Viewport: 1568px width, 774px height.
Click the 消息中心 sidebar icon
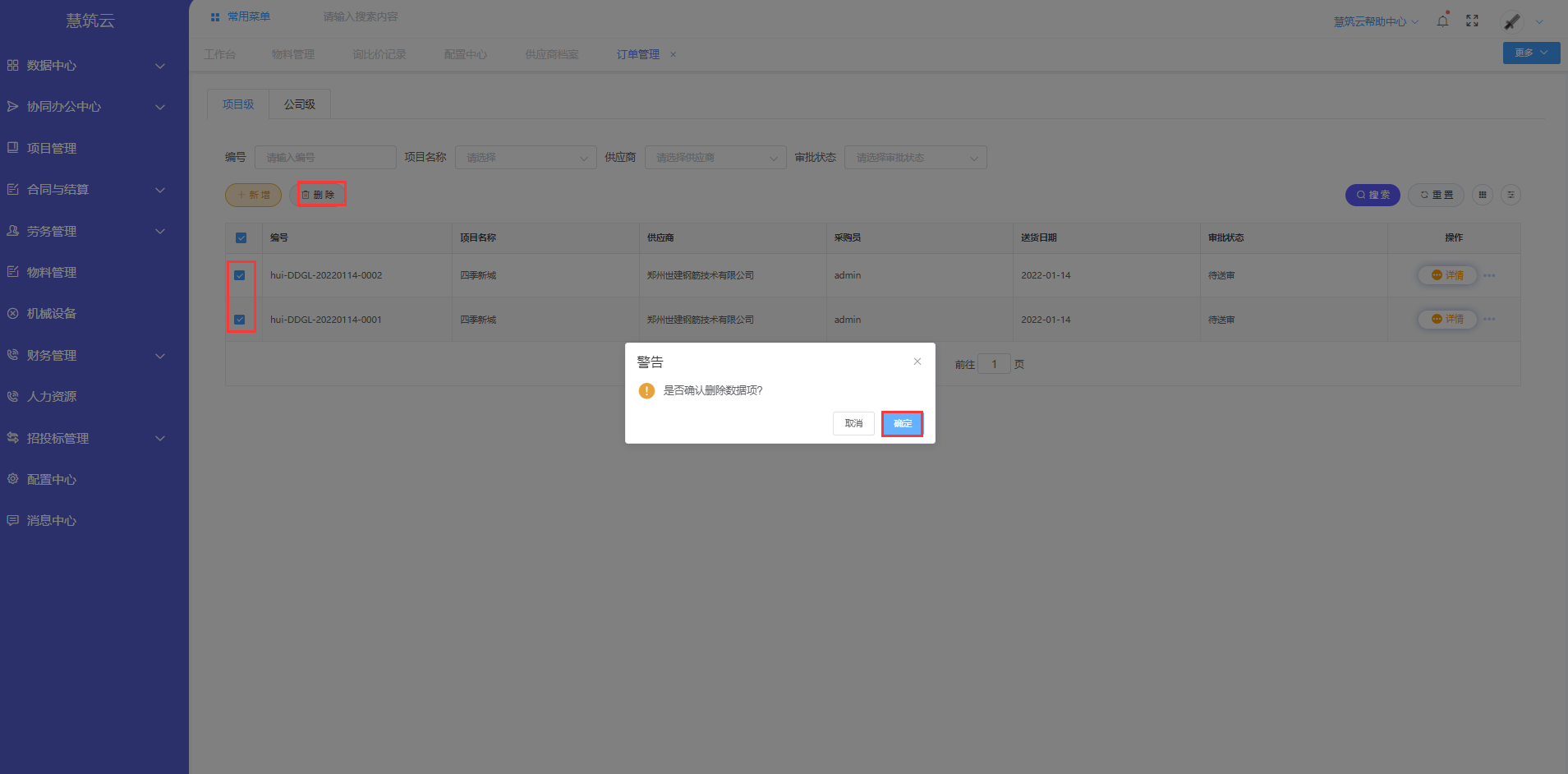coord(12,520)
